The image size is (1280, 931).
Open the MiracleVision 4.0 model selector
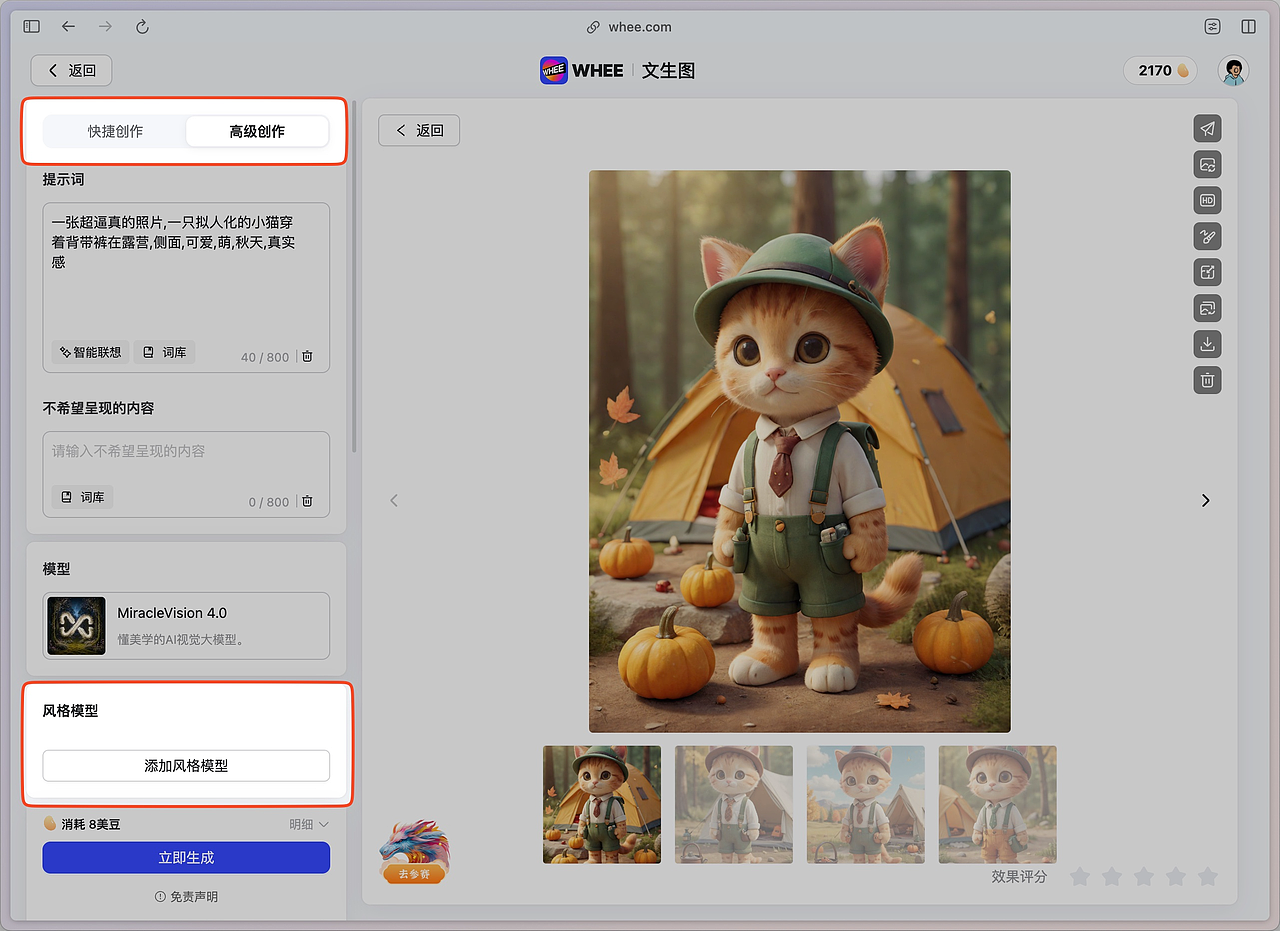(x=186, y=626)
